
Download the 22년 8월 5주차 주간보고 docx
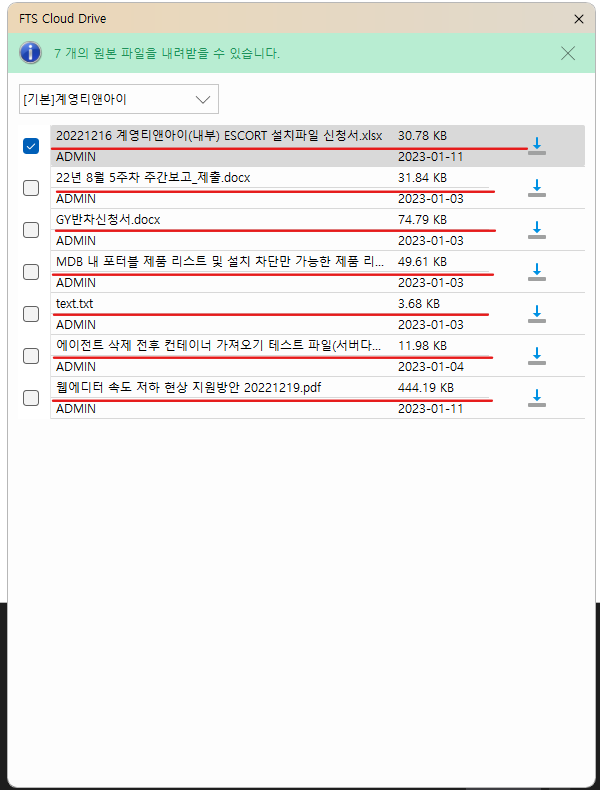537,188
